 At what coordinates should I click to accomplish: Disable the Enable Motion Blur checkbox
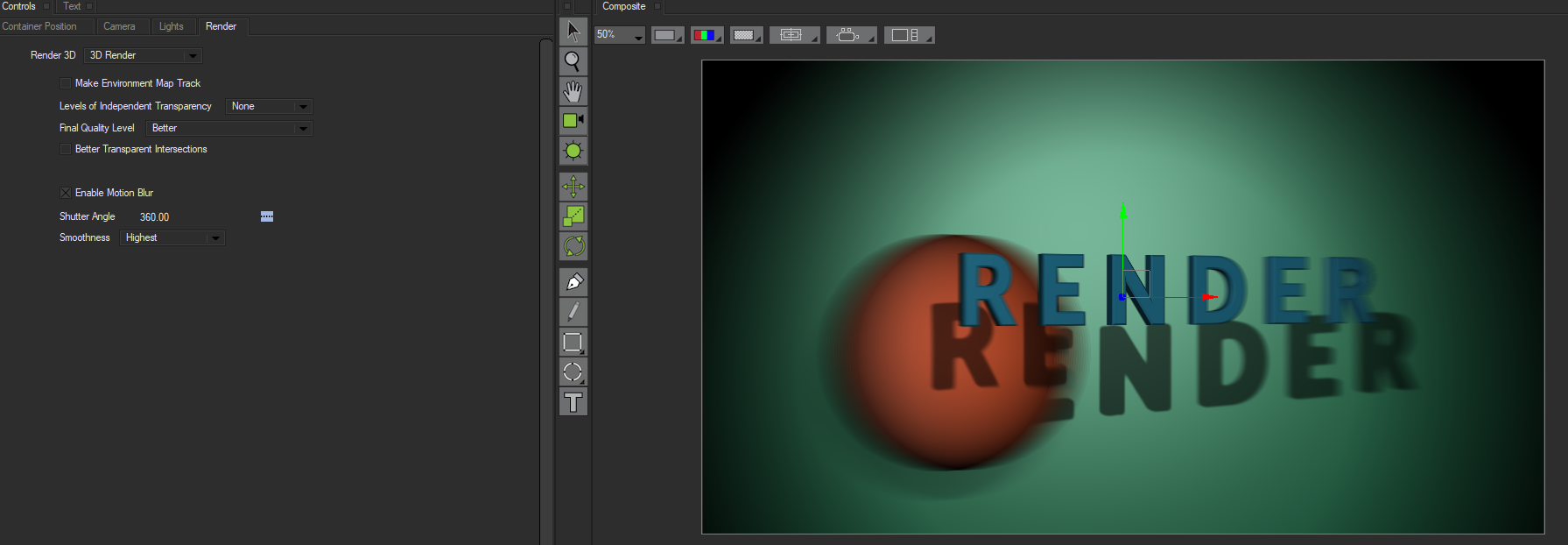pyautogui.click(x=66, y=193)
